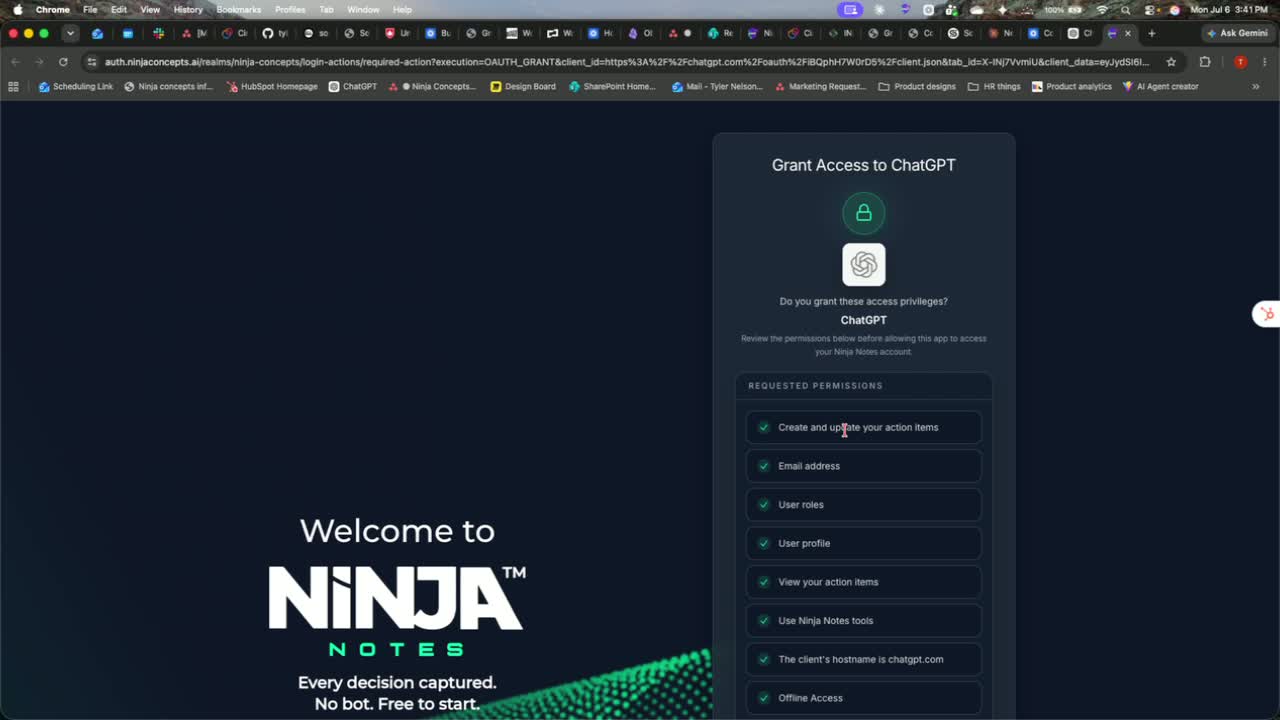
Task: Open the History menu
Action: 188,10
